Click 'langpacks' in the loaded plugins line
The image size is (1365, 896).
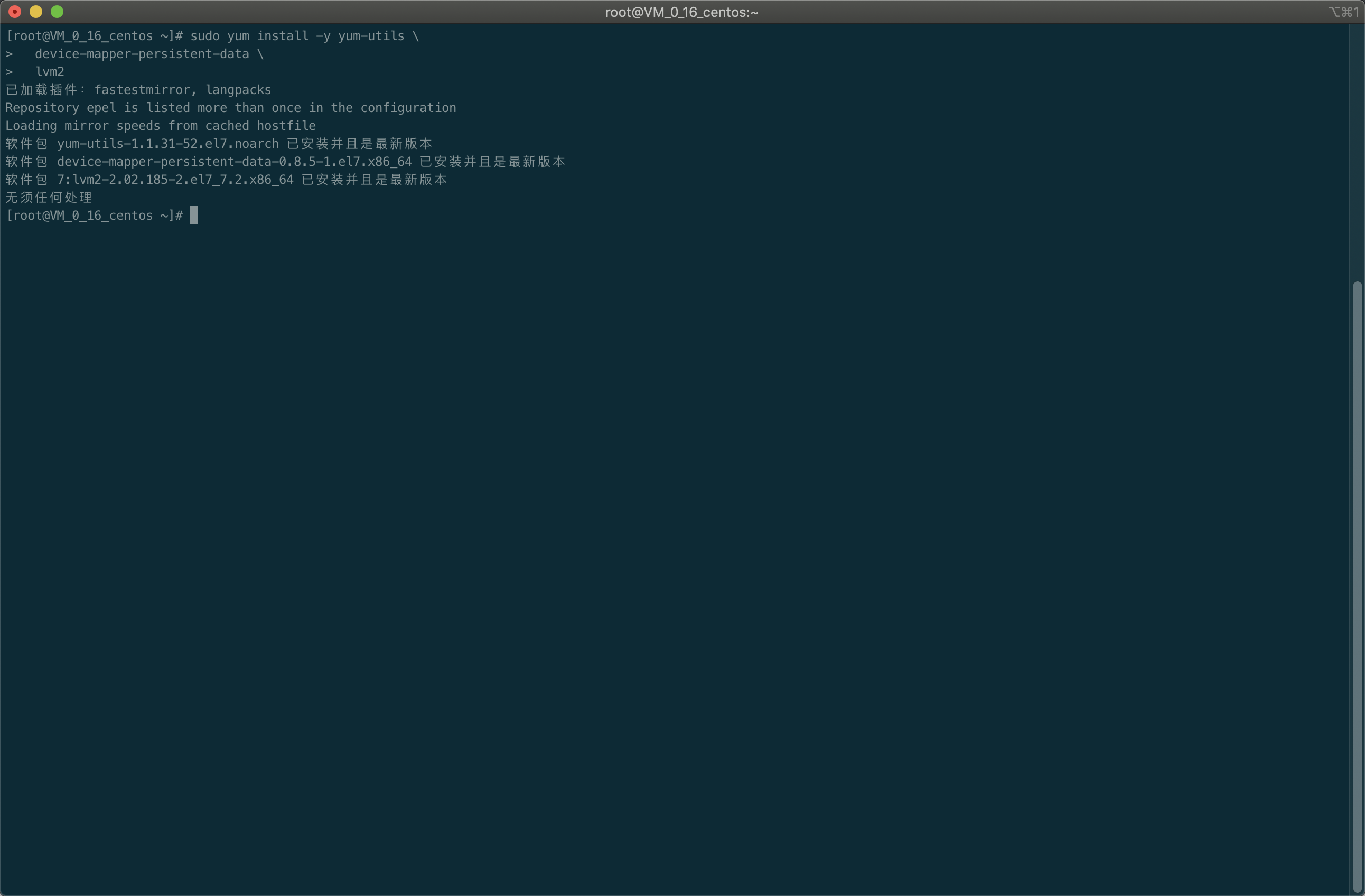tap(238, 89)
